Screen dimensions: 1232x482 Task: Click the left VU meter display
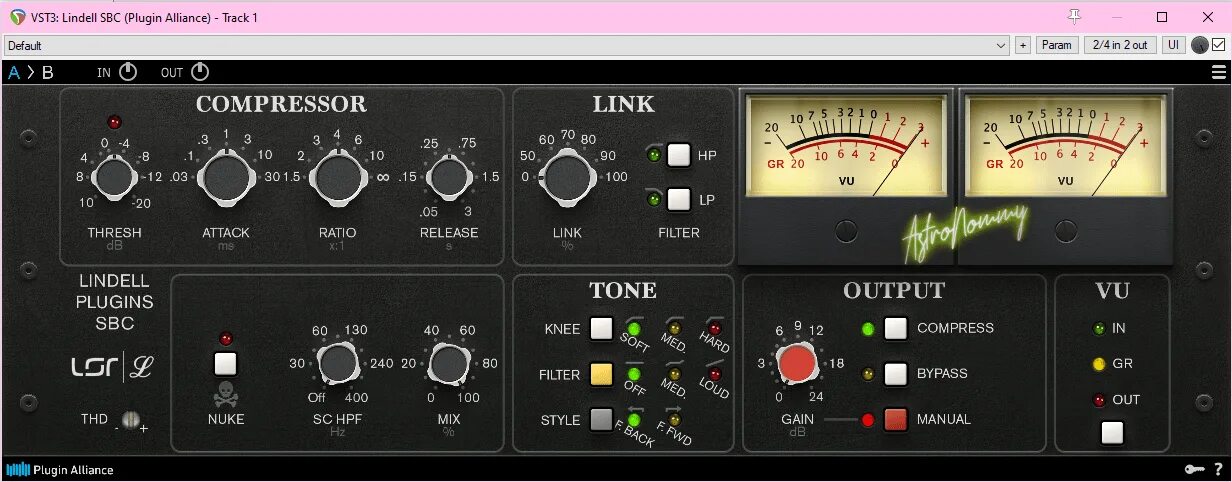coord(846,146)
